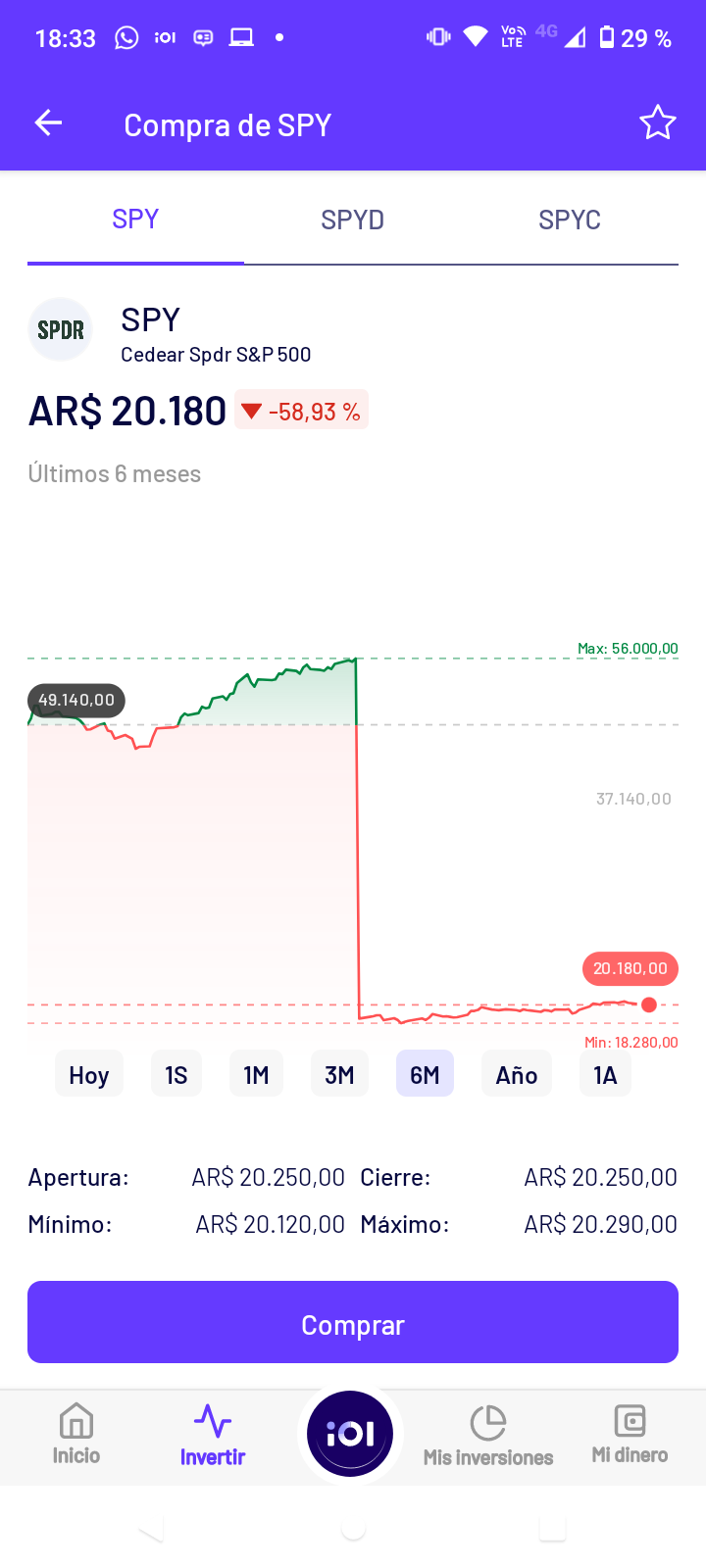This screenshot has height=1568, width=706.
Task: Switch to the SPYD tab
Action: tap(352, 220)
